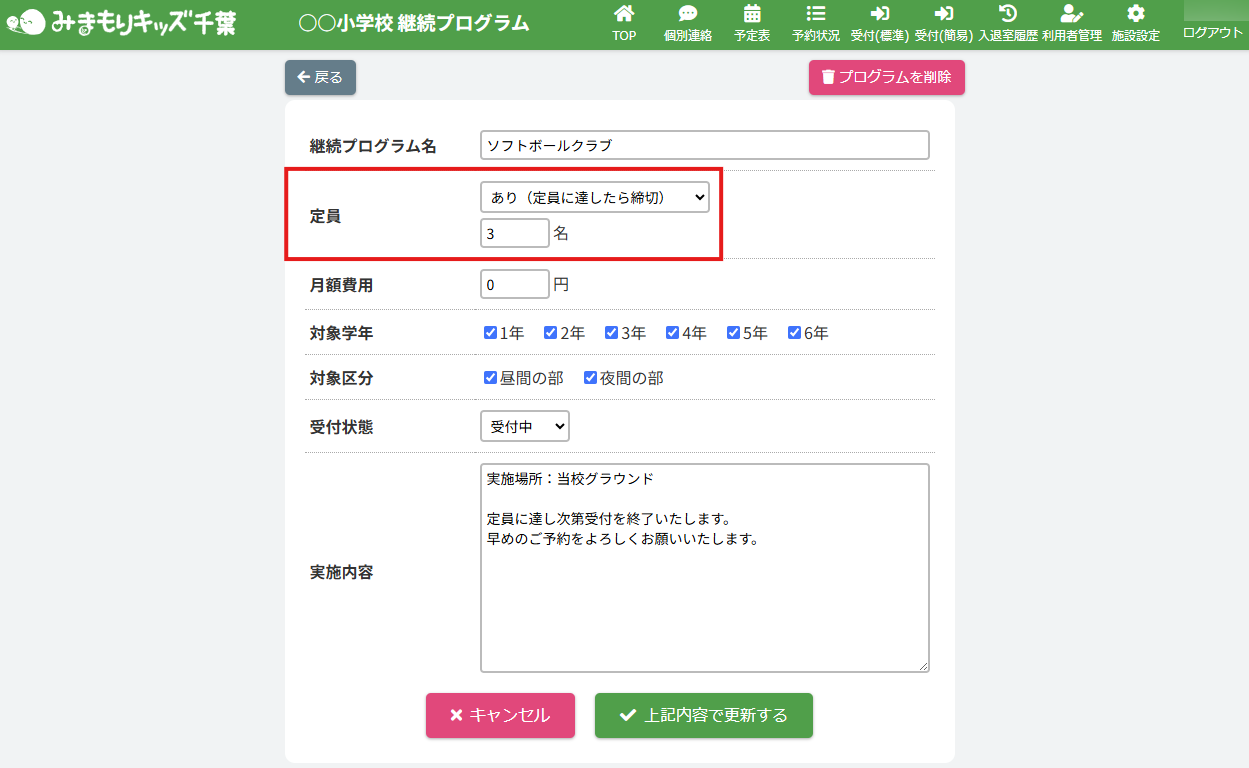Uncheck the 1年 grade checkbox
The height and width of the screenshot is (768, 1249).
491,333
